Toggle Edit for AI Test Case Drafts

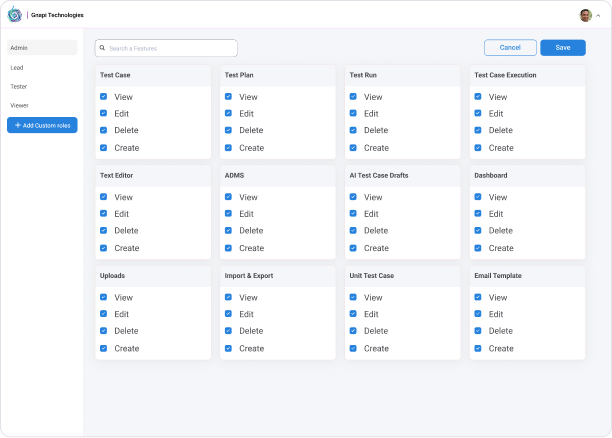pos(353,214)
